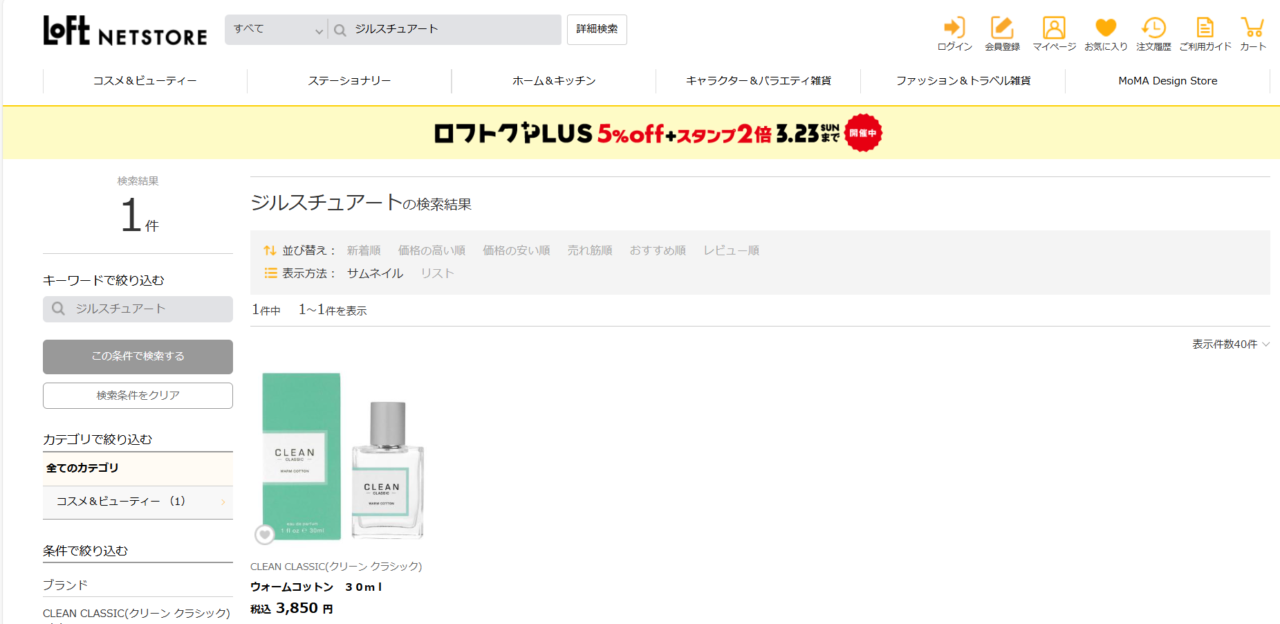This screenshot has width=1280, height=624.
Task: Sort results by 新着順
Action: [x=364, y=251]
